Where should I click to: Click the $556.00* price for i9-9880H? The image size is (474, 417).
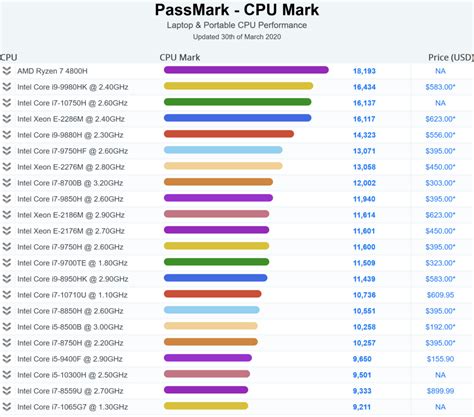(x=440, y=135)
